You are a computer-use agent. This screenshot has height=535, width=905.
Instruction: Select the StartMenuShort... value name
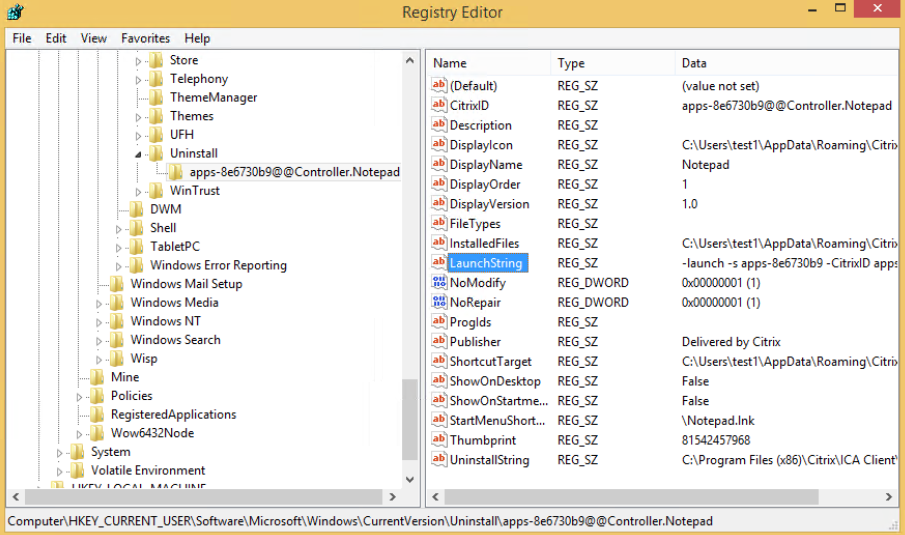coord(497,421)
